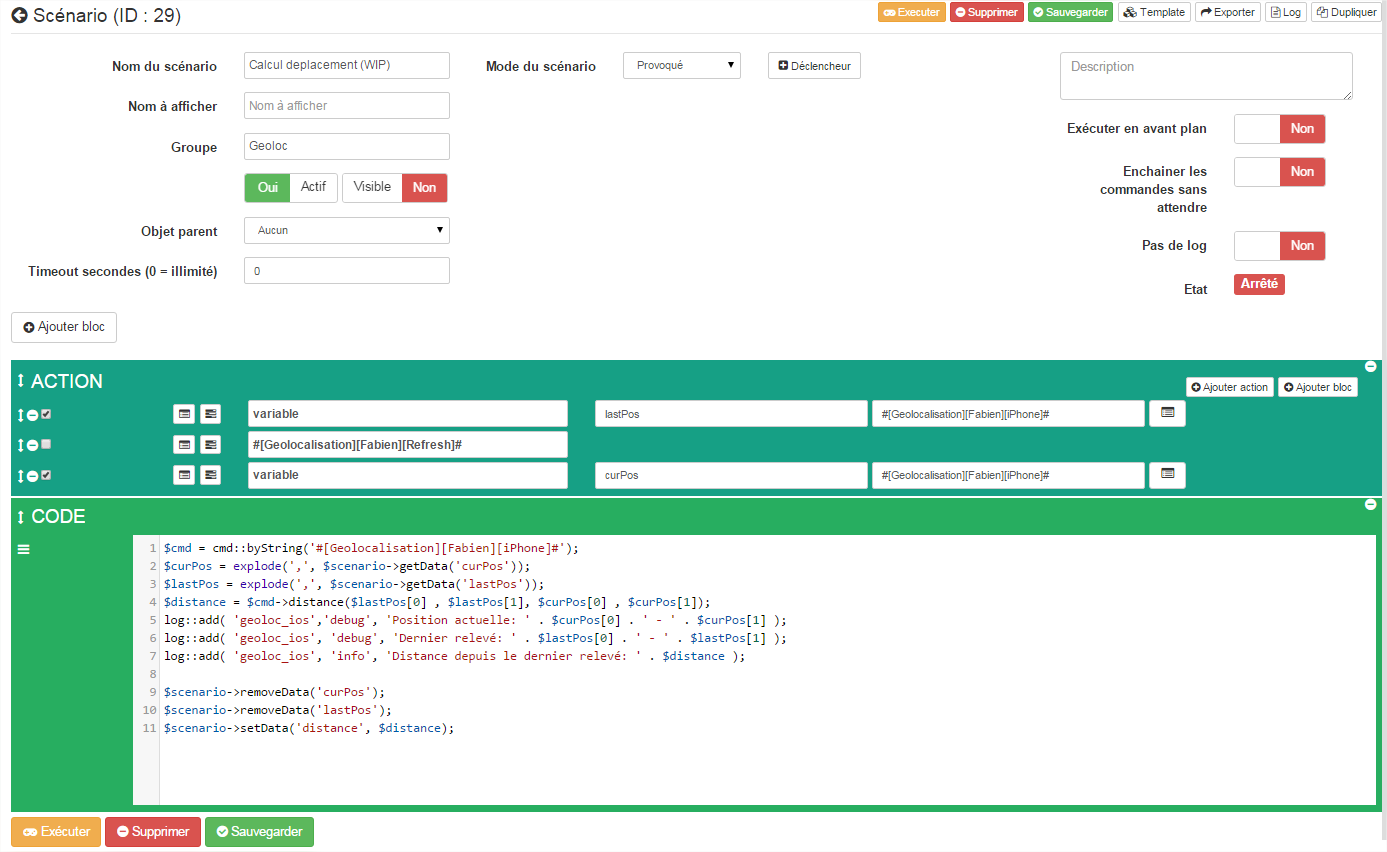Toggle the 'Pas de log' switch
The height and width of the screenshot is (852, 1387).
[1279, 246]
